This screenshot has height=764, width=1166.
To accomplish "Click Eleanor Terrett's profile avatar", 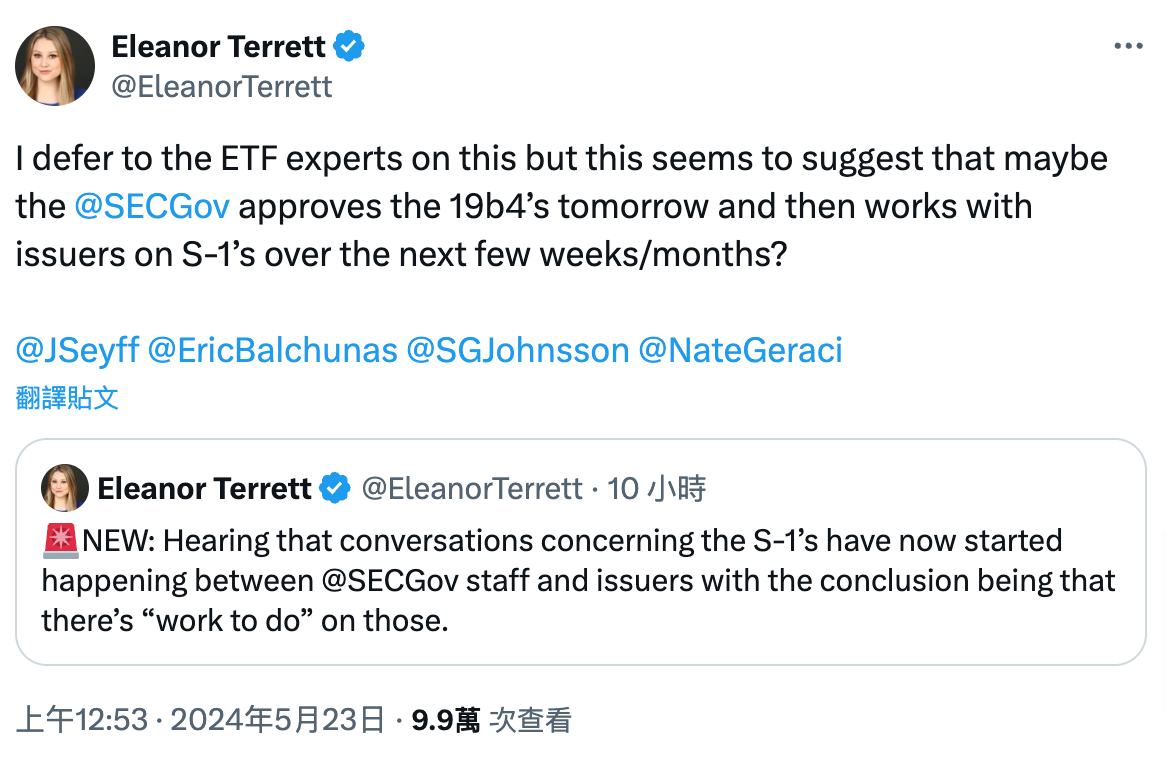I will tap(55, 66).
